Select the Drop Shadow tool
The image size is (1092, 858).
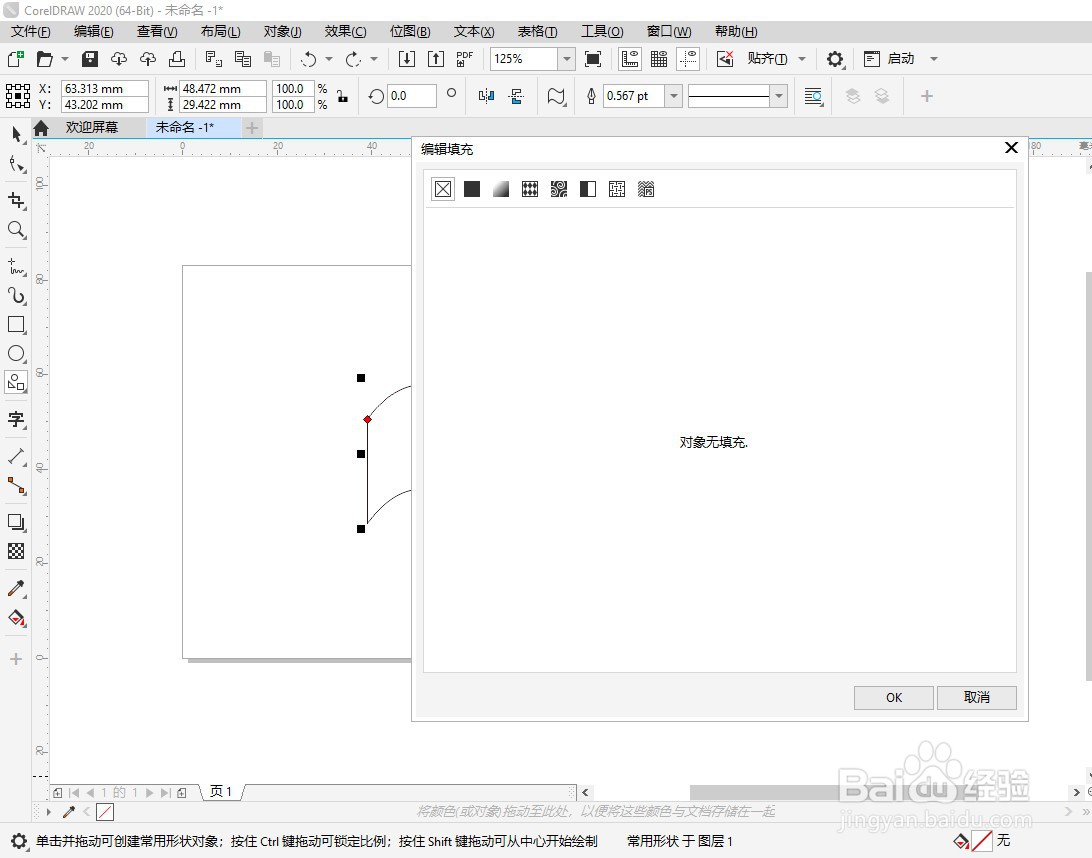point(16,522)
